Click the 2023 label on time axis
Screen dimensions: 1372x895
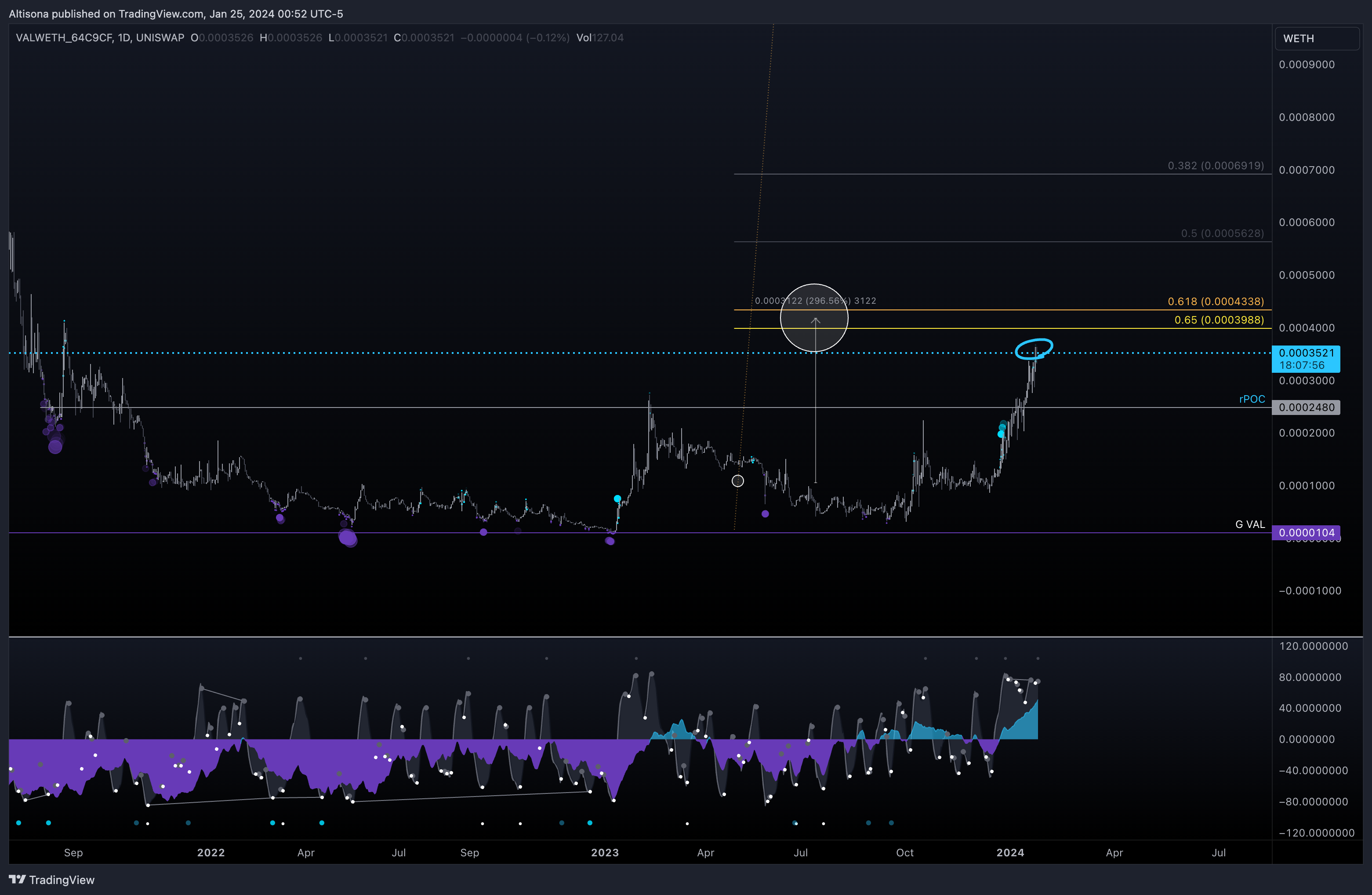[605, 852]
